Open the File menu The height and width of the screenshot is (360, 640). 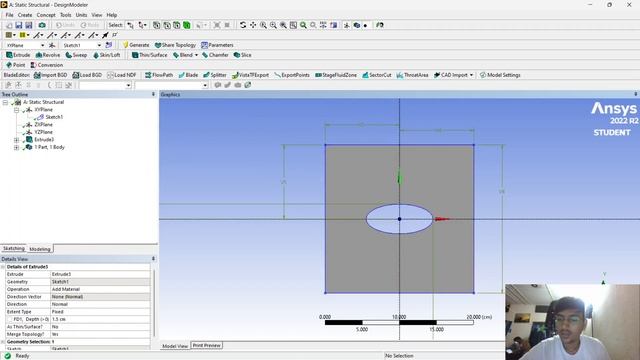(9, 15)
